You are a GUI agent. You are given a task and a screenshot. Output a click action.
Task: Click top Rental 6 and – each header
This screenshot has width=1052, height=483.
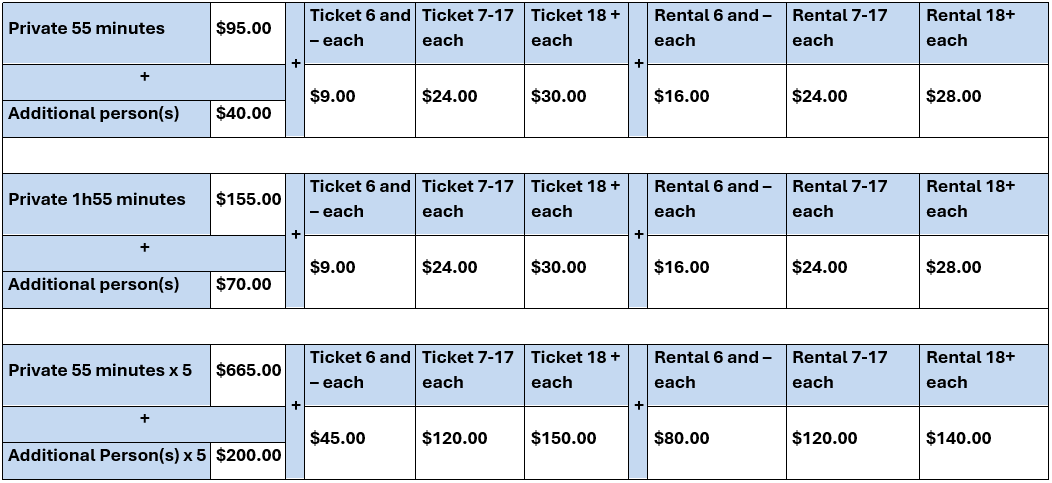717,34
